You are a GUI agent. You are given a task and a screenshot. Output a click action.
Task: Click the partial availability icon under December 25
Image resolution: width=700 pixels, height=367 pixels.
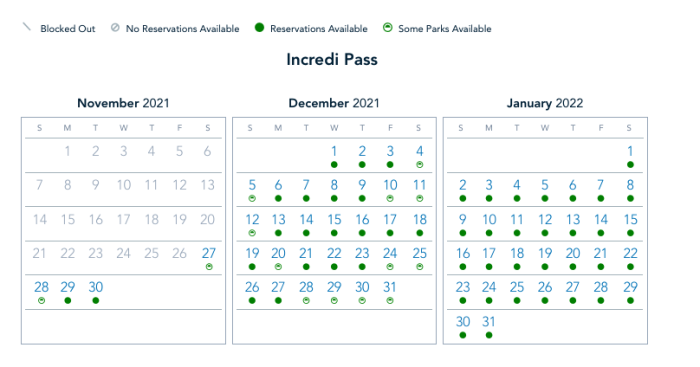420,267
